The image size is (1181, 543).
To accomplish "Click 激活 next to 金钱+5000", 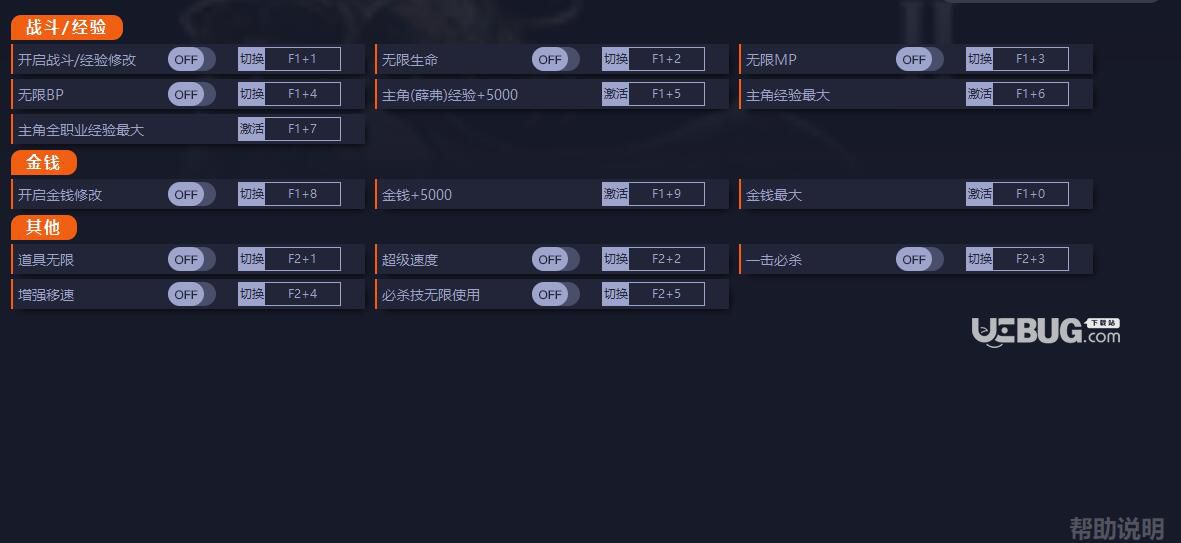I will (615, 194).
